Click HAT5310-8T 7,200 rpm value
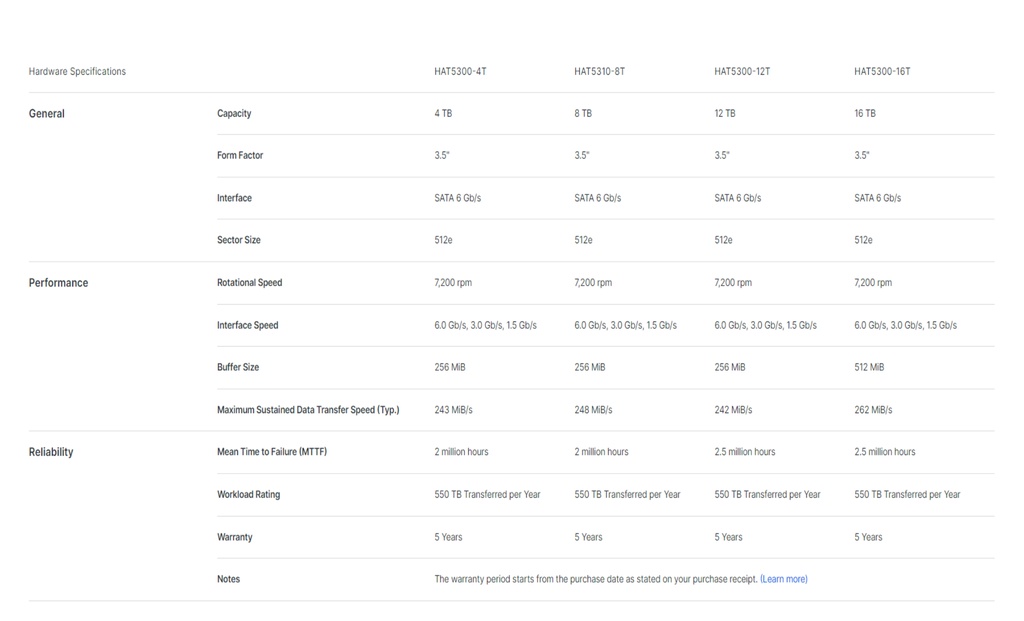This screenshot has width=1024, height=621. pos(593,283)
